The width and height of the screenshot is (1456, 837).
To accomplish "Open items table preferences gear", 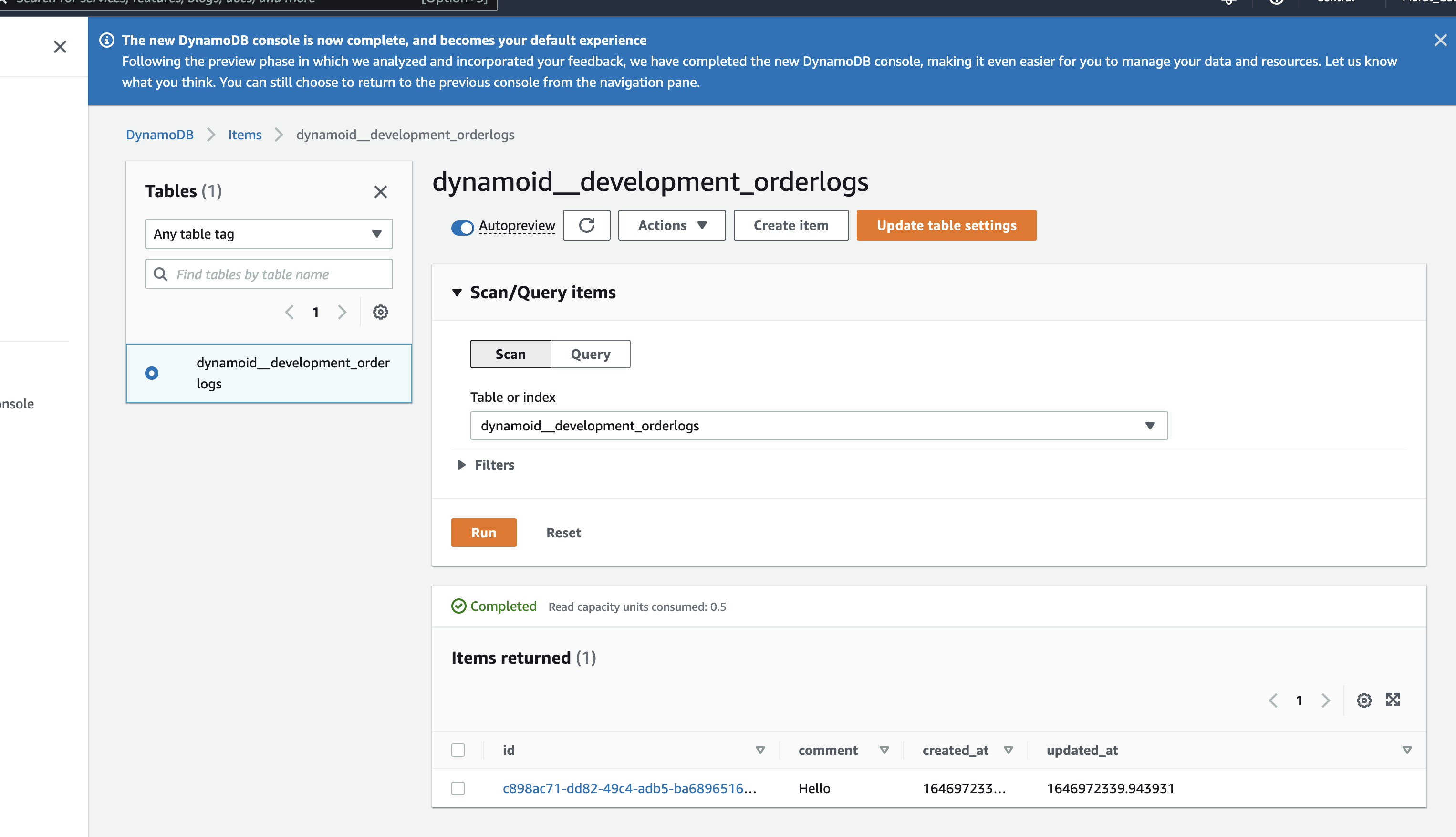I will [x=1364, y=700].
